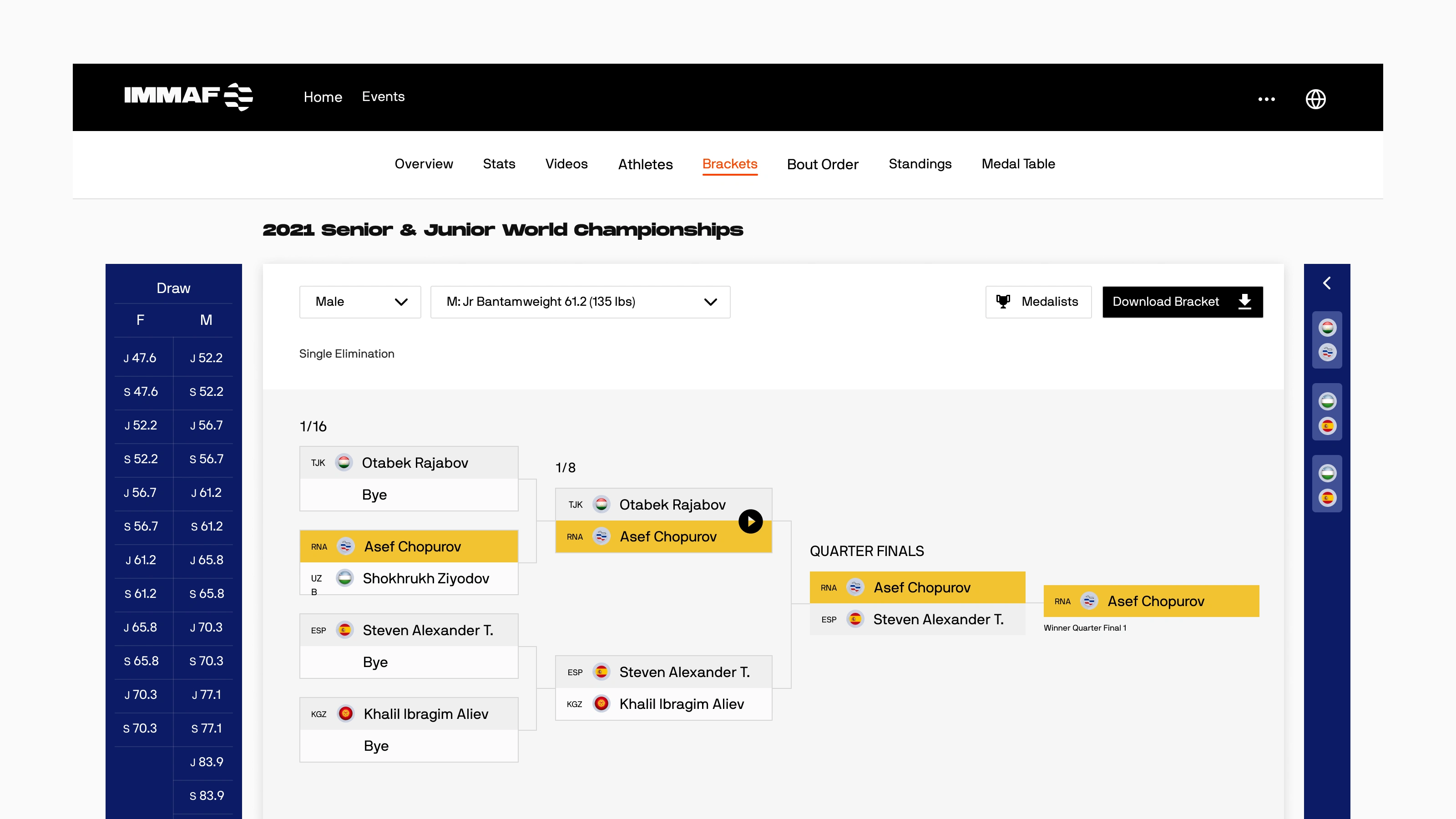This screenshot has height=819, width=1456.
Task: Click RNA flag in Quarter Finals row
Action: tap(855, 587)
